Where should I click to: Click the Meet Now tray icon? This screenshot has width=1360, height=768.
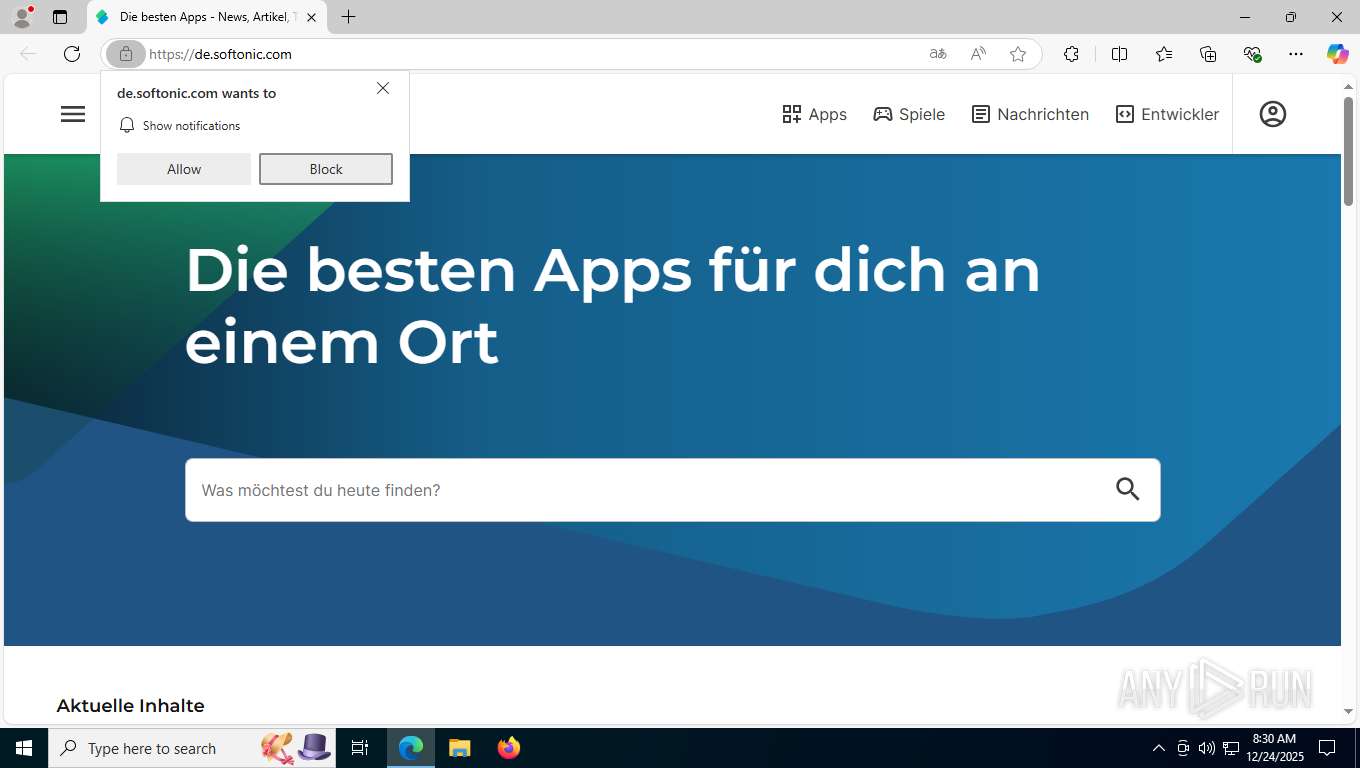(1183, 748)
